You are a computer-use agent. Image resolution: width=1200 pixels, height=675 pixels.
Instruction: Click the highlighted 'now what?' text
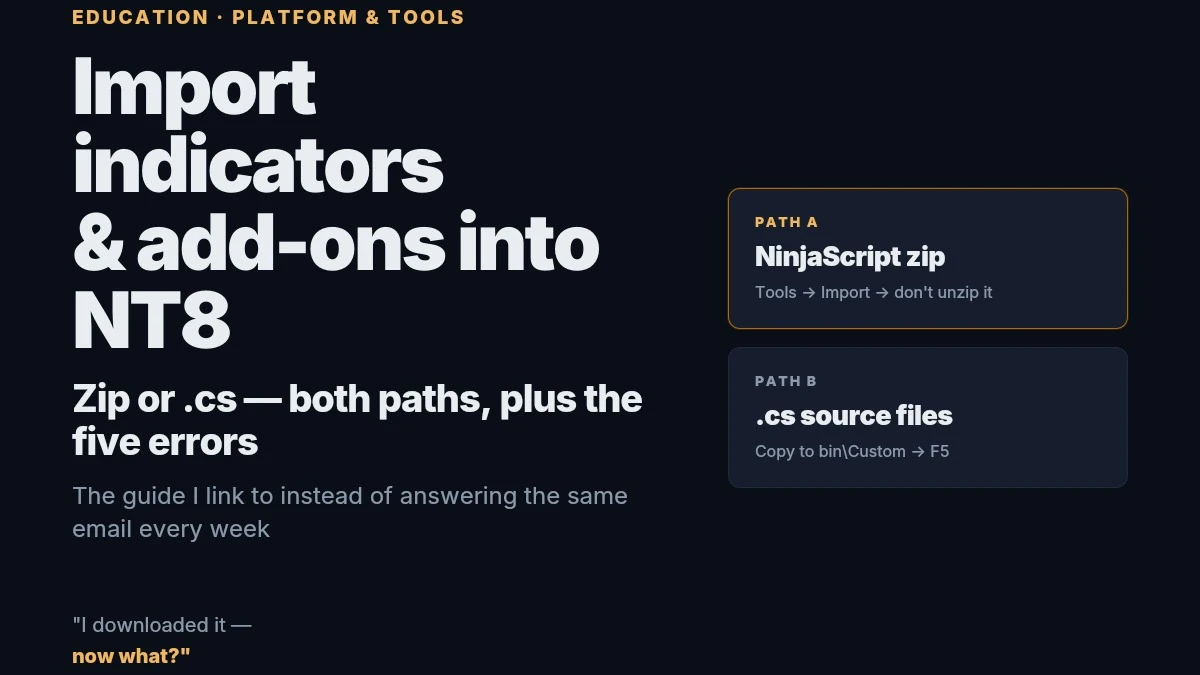pos(131,656)
